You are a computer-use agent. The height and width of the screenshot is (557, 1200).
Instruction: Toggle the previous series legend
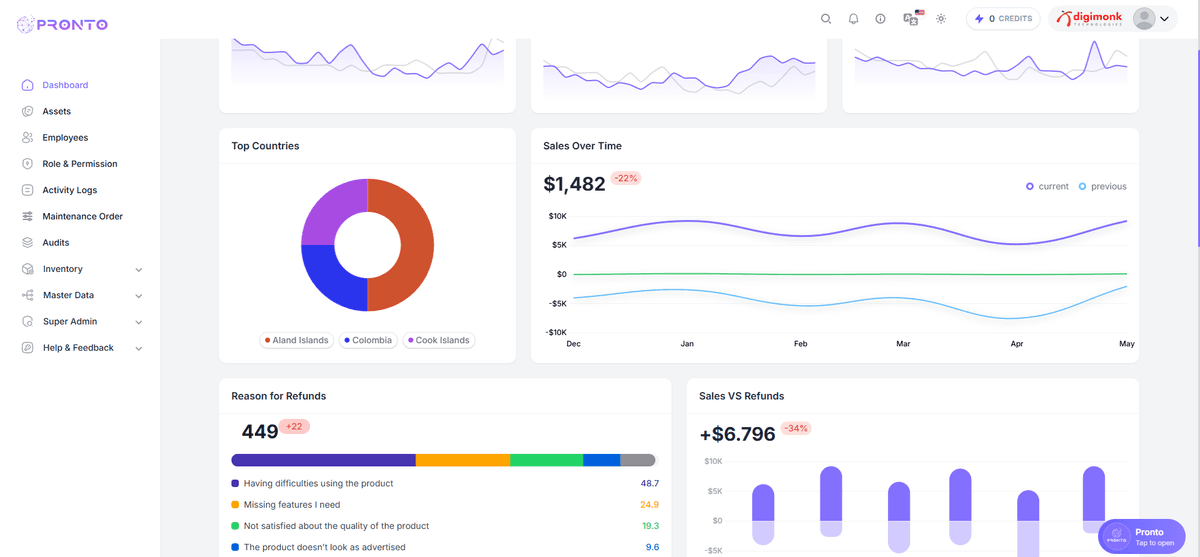[1101, 186]
